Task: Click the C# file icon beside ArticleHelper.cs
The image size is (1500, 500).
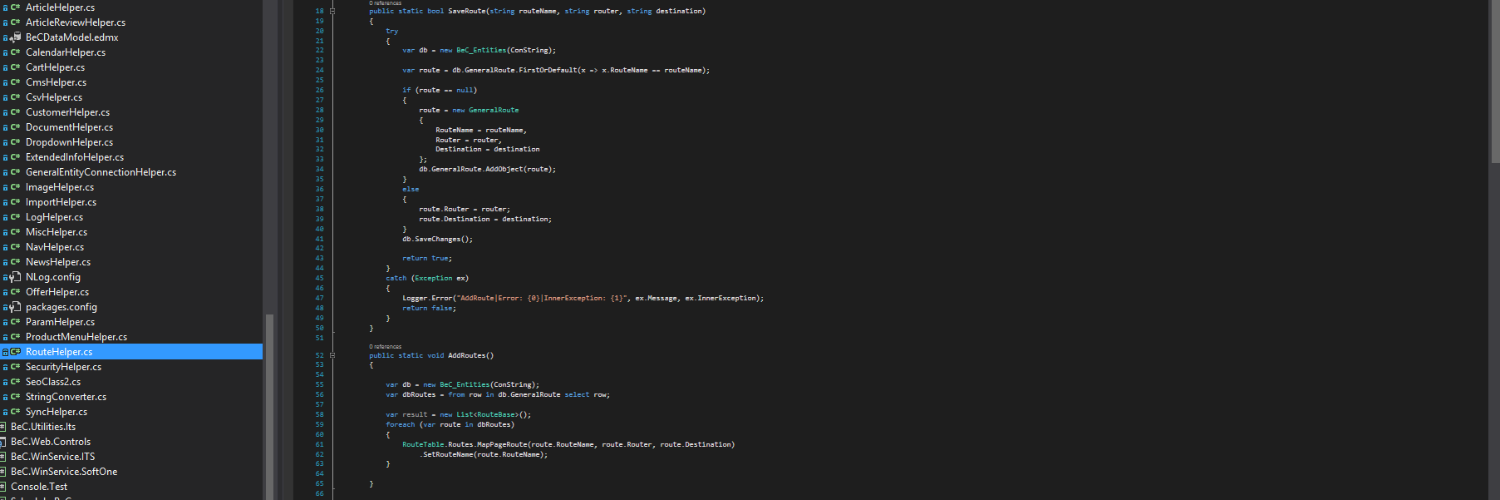Action: [x=15, y=7]
